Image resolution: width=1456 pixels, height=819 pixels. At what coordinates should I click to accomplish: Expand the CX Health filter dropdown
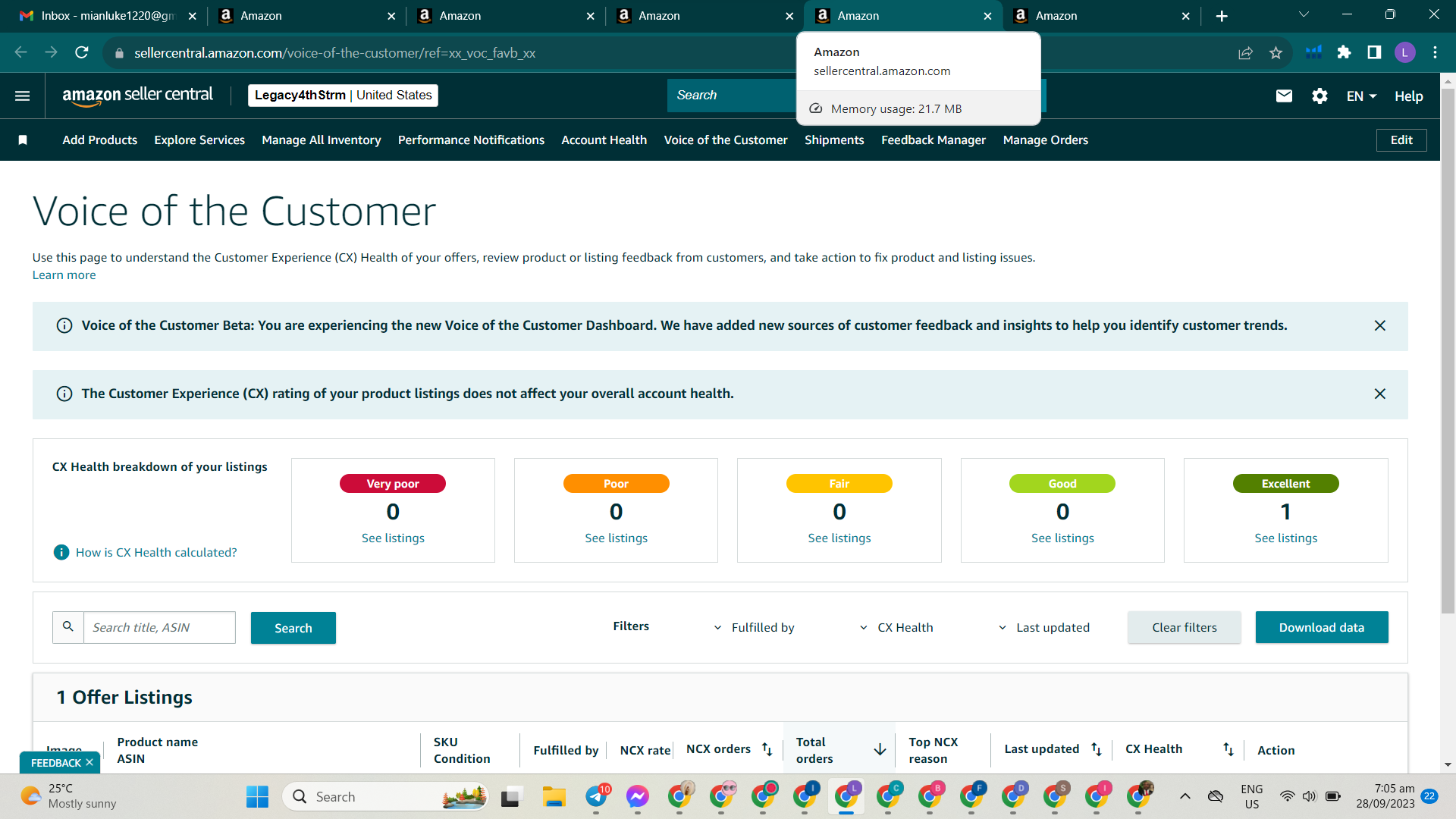pyautogui.click(x=896, y=627)
